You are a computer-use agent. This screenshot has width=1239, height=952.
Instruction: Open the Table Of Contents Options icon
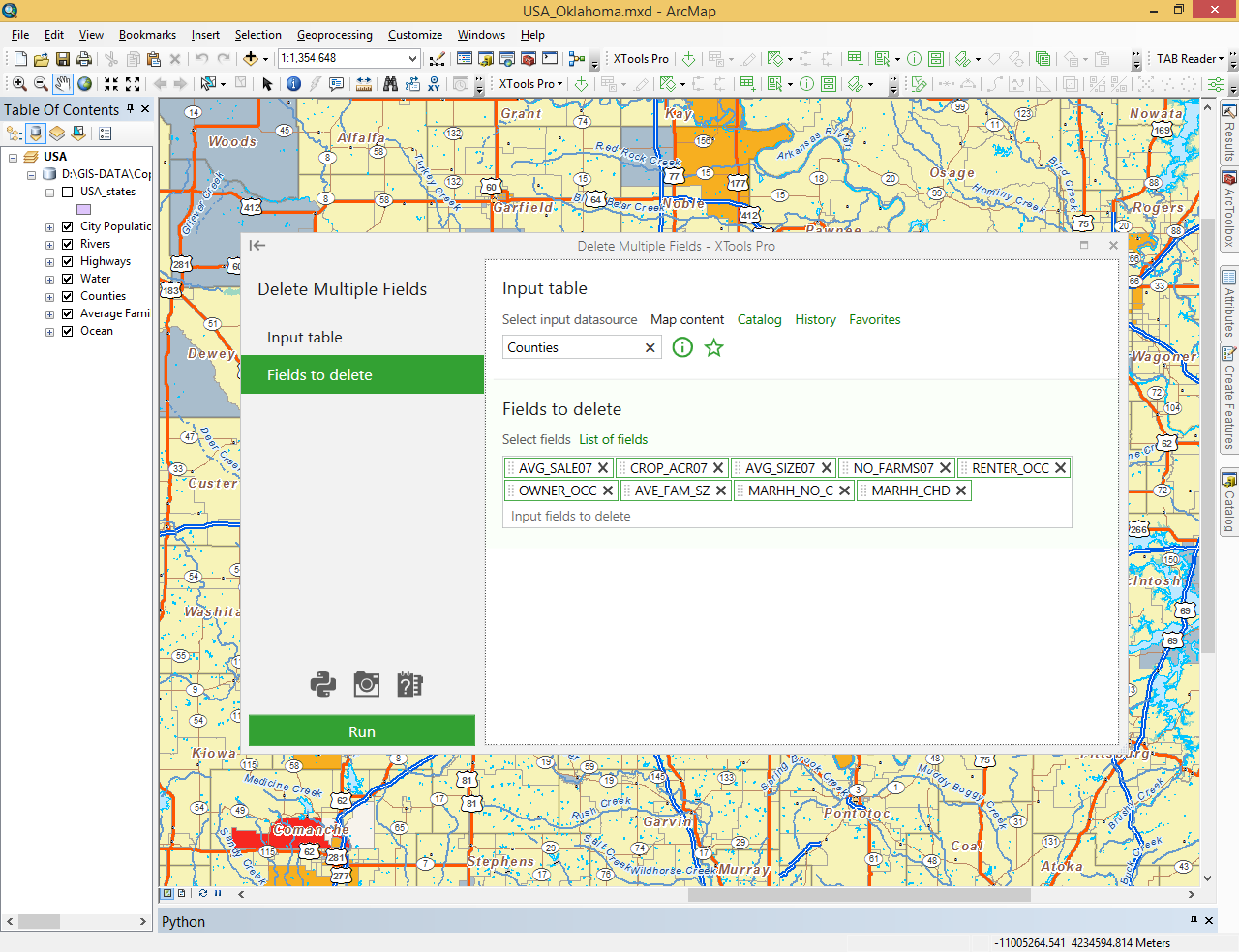pyautogui.click(x=106, y=134)
